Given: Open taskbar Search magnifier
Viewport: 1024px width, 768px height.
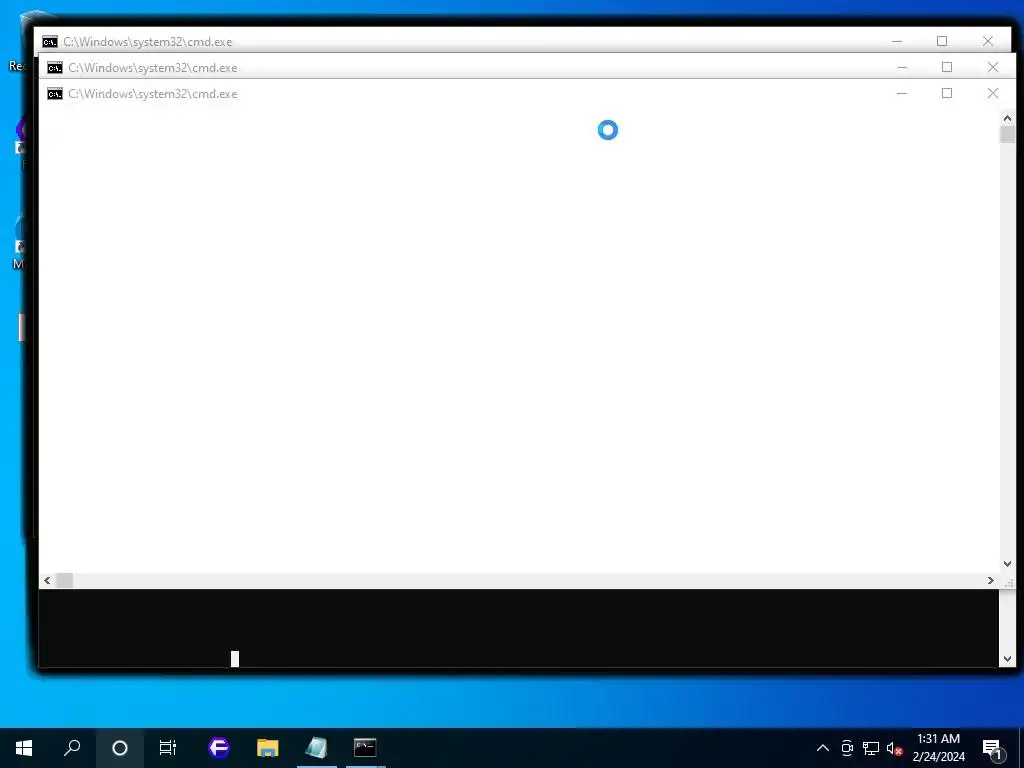Looking at the screenshot, I should click(x=72, y=748).
